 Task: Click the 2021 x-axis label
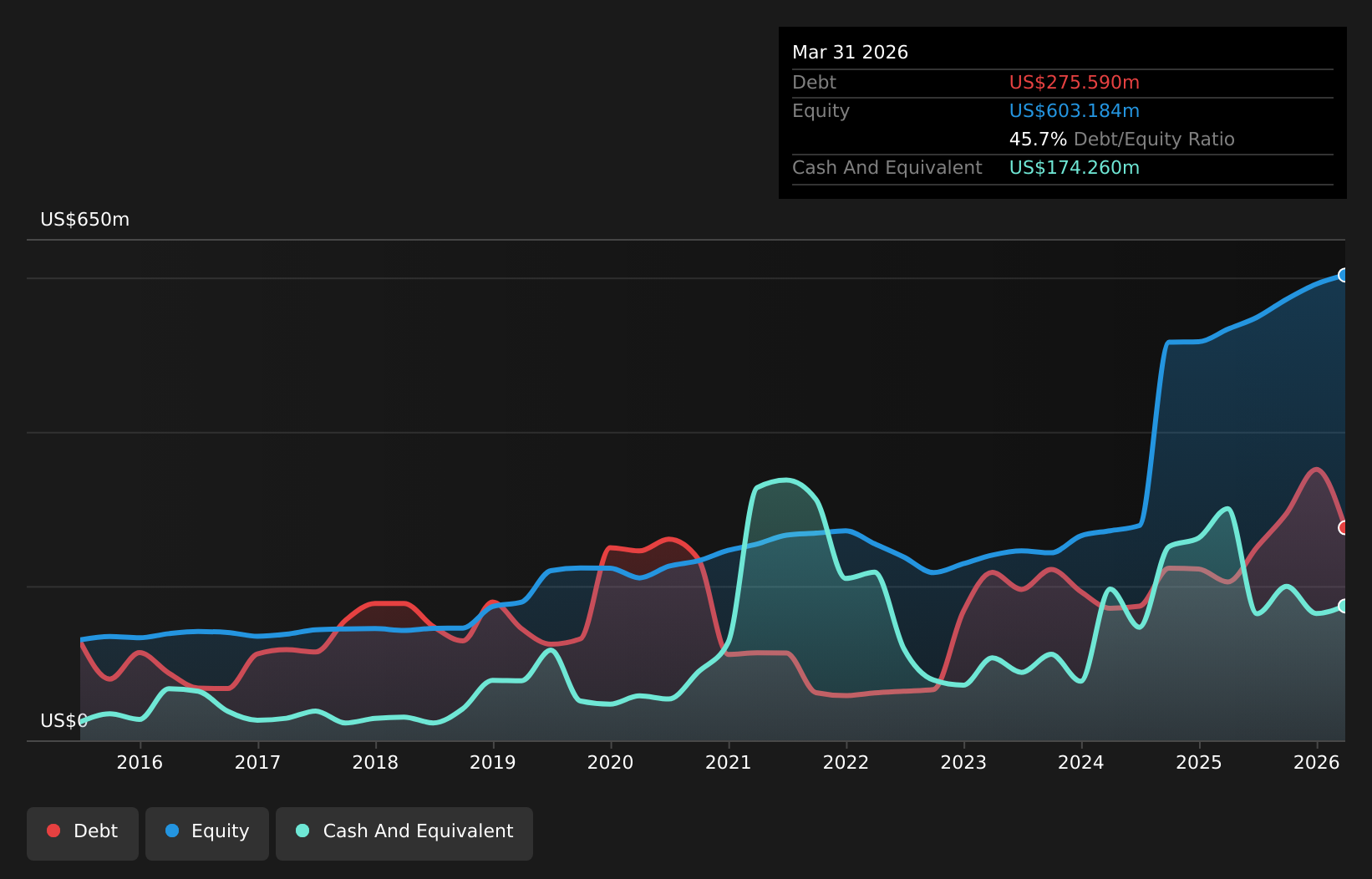coord(729,762)
